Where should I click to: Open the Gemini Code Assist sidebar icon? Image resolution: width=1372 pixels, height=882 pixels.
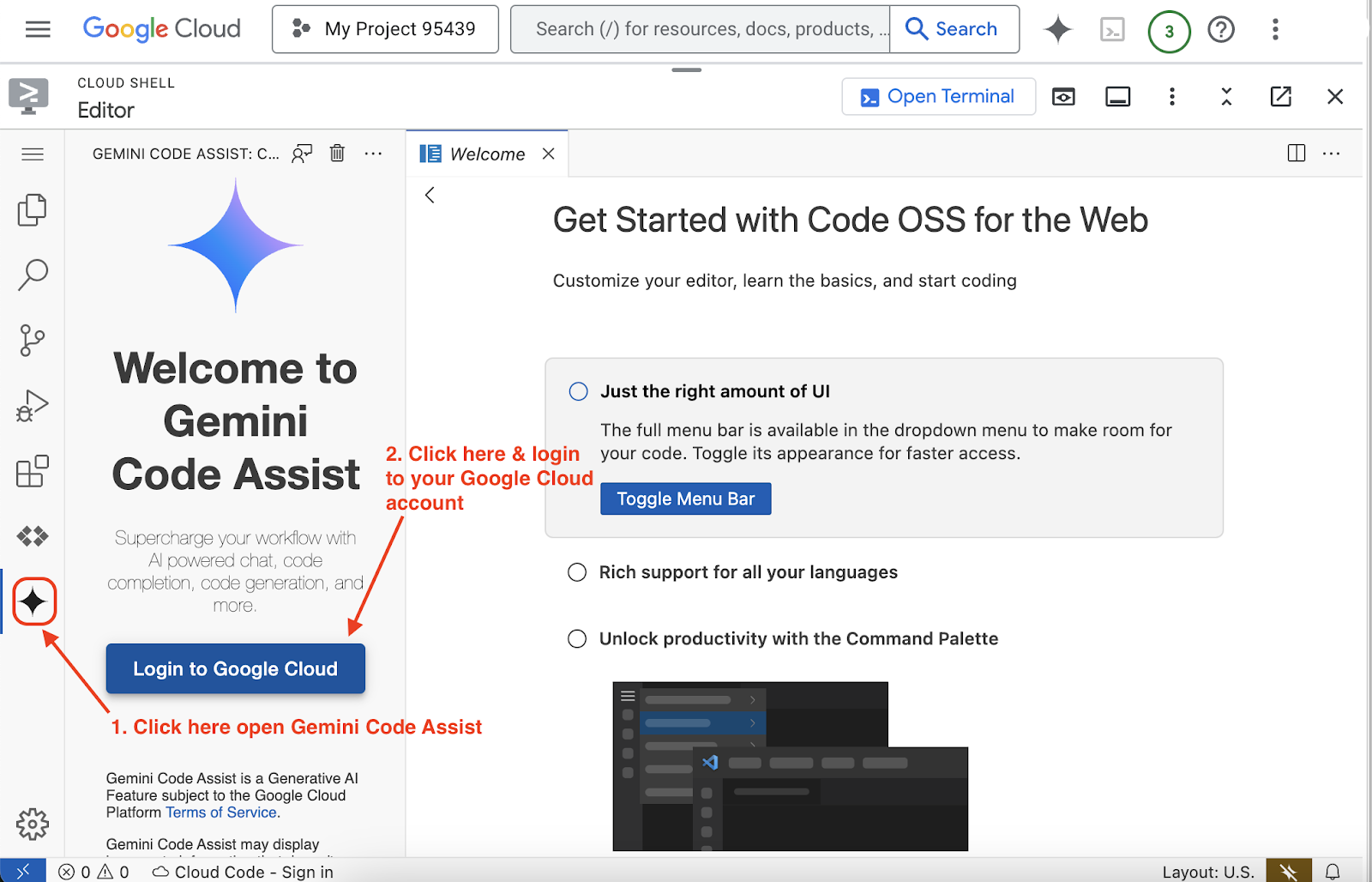click(33, 601)
